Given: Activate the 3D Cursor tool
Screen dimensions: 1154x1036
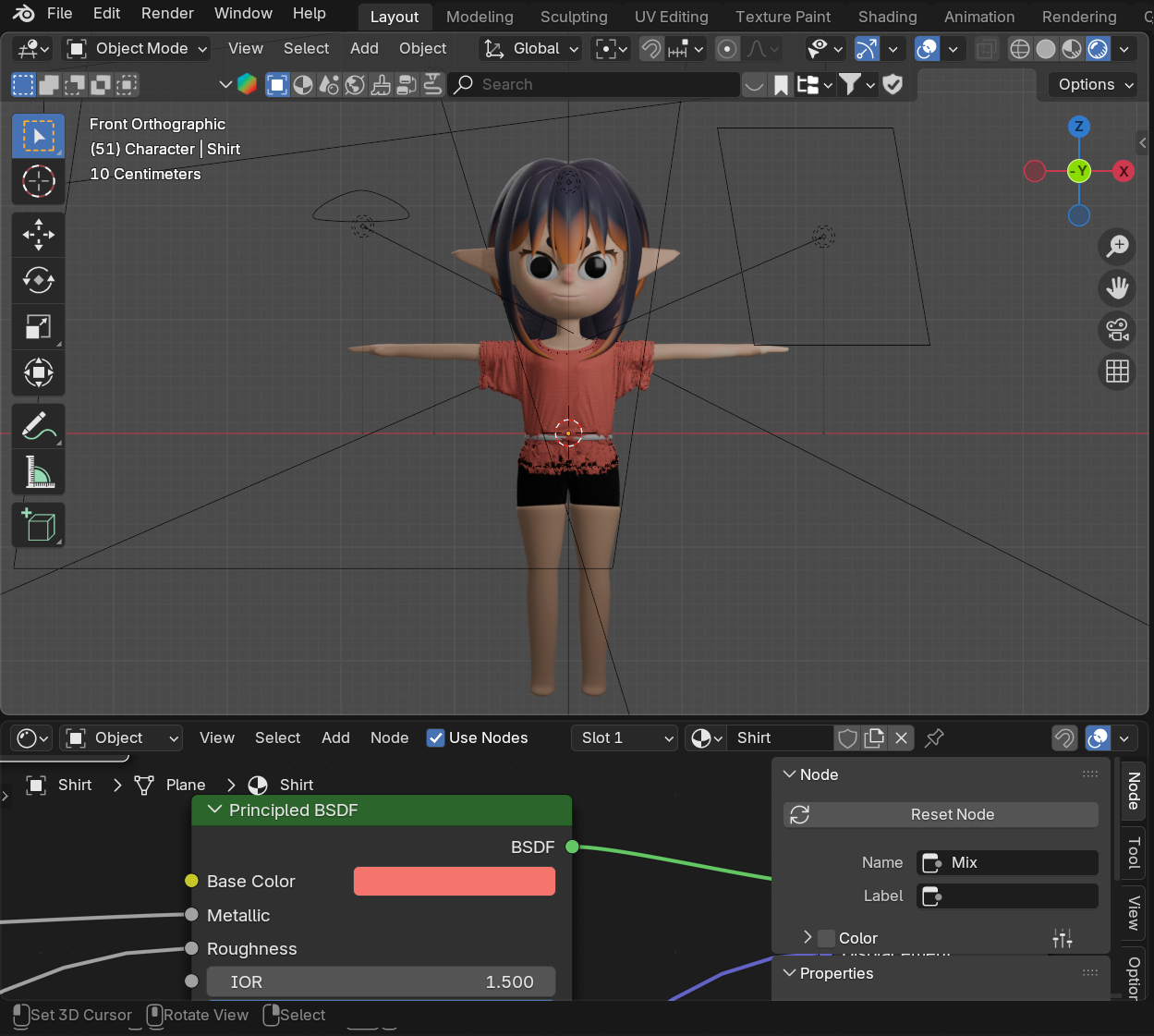Looking at the screenshot, I should pyautogui.click(x=38, y=181).
